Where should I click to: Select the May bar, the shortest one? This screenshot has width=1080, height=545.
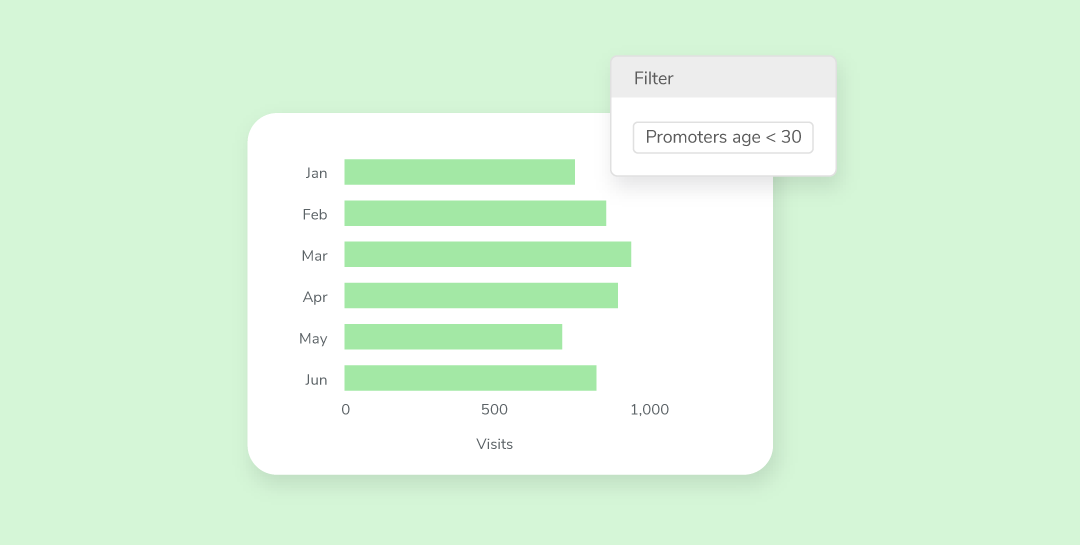(453, 337)
